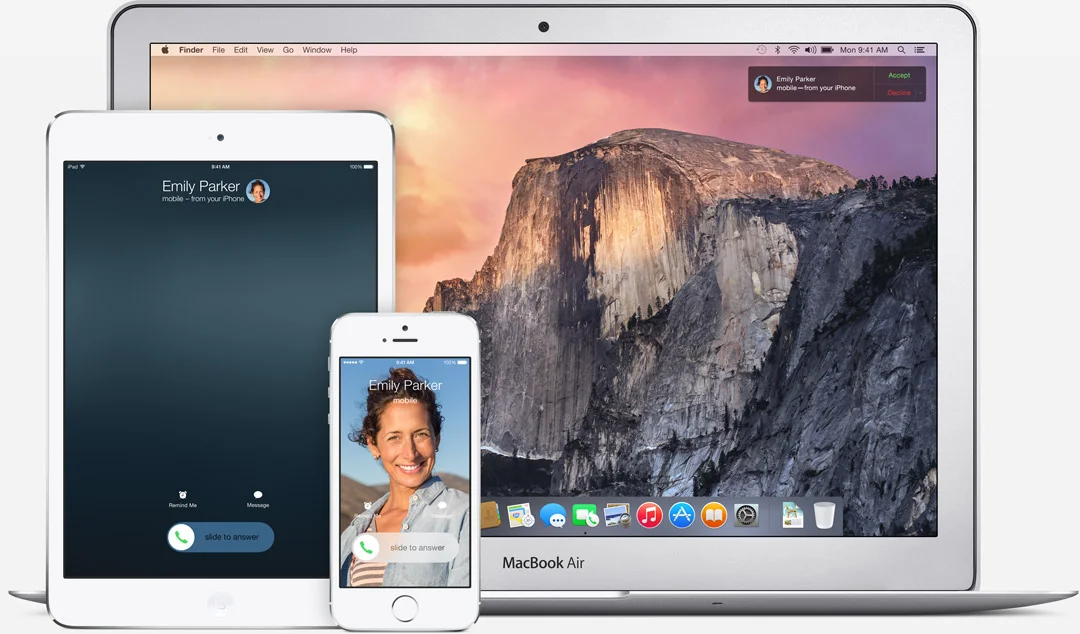Click 'mobile—from your iPhone' notification text
Viewport: 1080px width, 634px height.
coord(816,88)
